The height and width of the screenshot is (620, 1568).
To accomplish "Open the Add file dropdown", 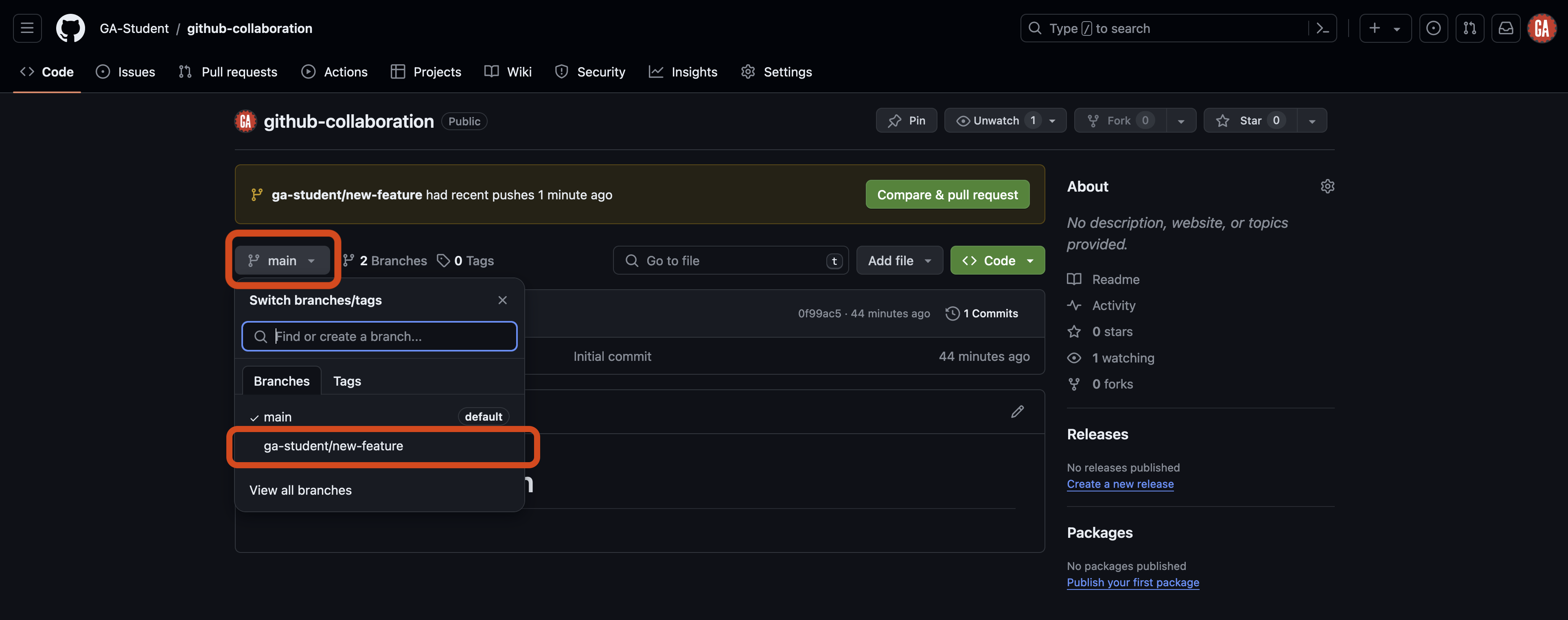I will 899,260.
